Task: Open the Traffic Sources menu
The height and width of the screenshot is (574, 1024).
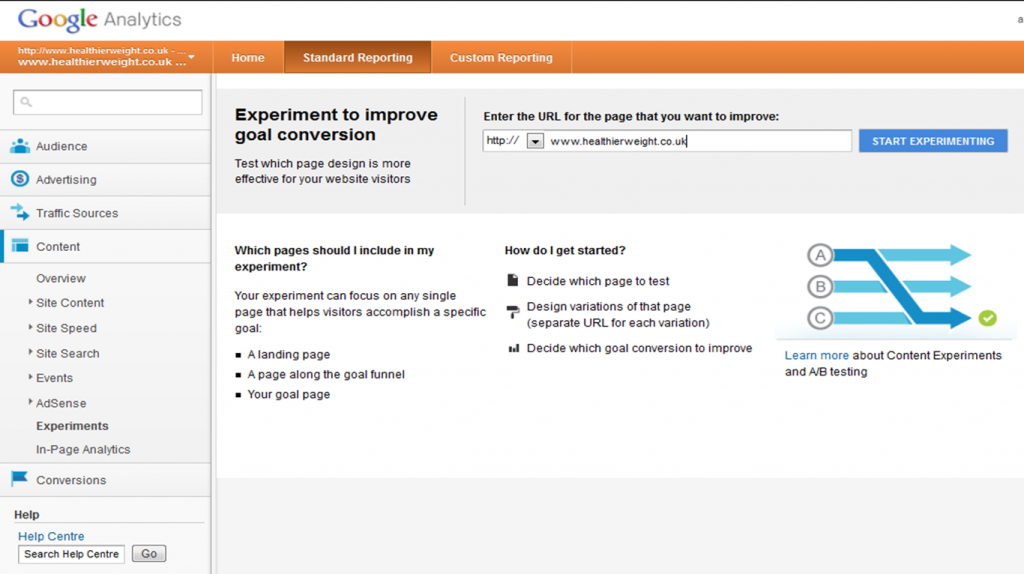Action: (105, 213)
